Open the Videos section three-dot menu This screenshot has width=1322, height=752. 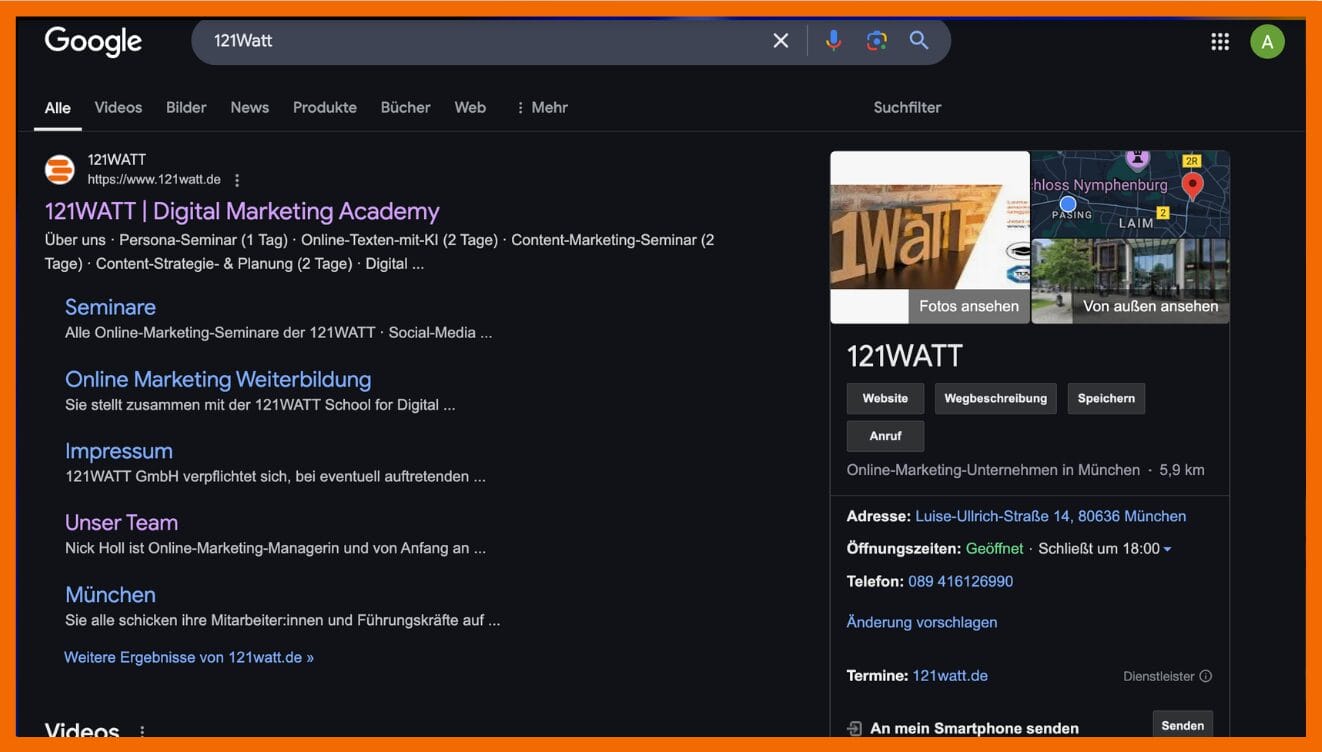[x=141, y=732]
